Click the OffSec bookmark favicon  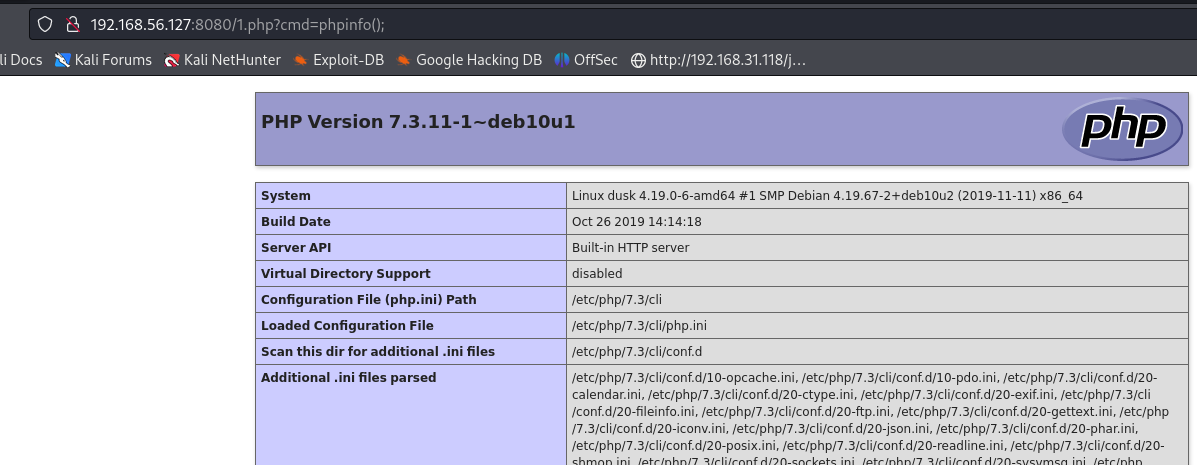(562, 60)
